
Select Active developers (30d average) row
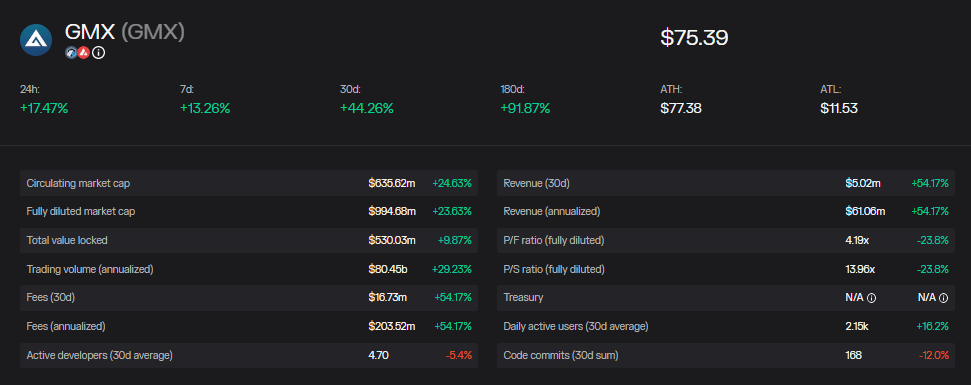pyautogui.click(x=249, y=355)
